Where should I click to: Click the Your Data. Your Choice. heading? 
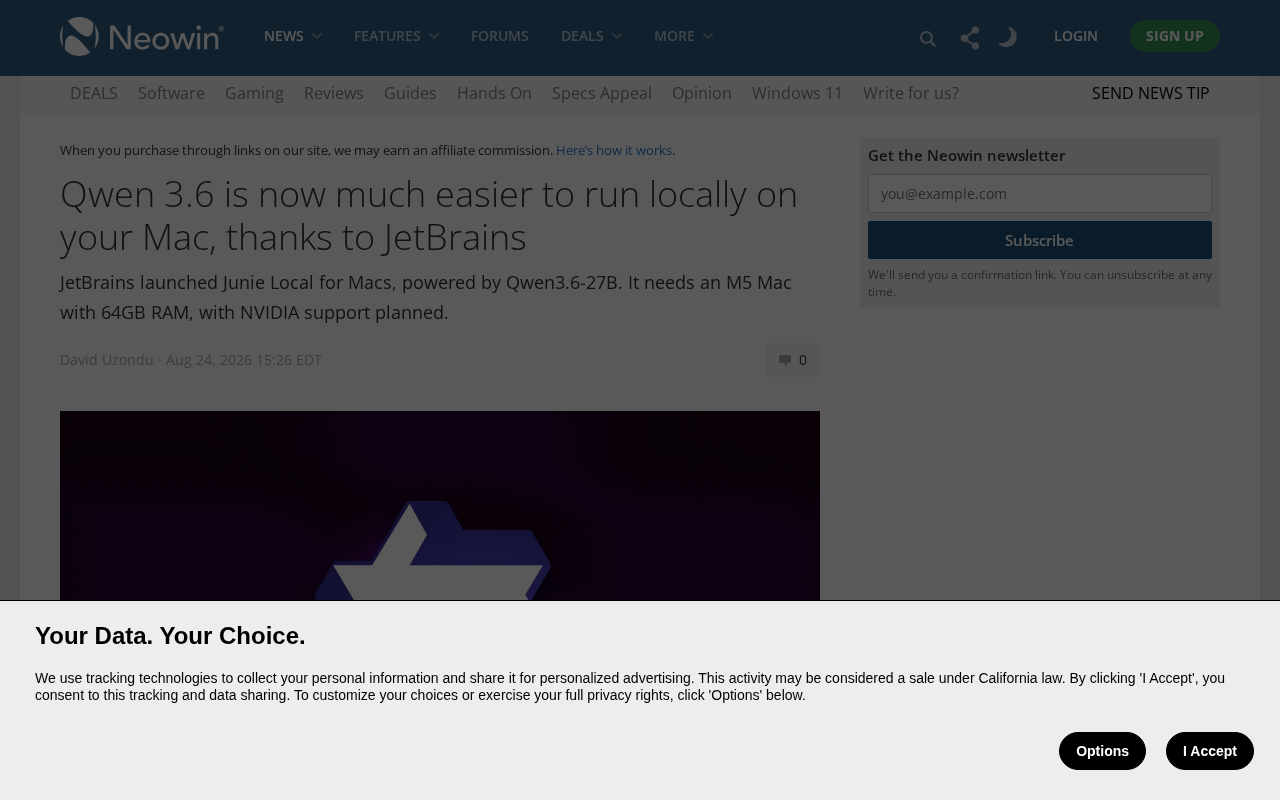pyautogui.click(x=170, y=636)
